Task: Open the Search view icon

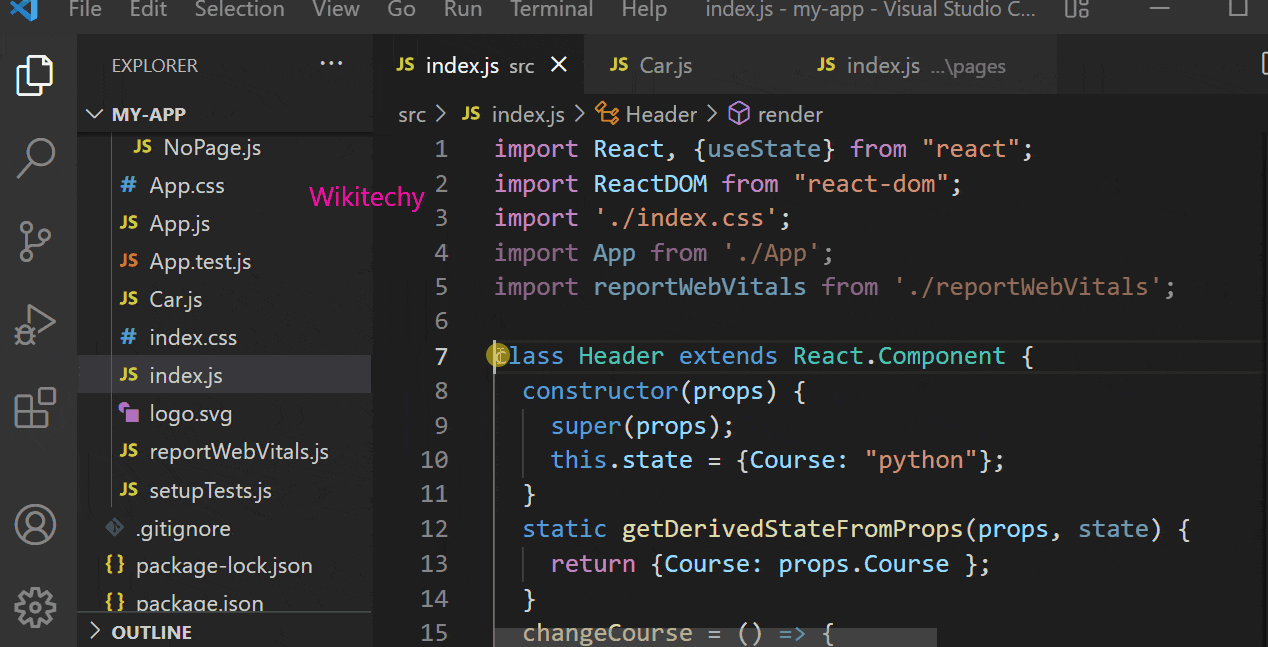Action: [35, 158]
